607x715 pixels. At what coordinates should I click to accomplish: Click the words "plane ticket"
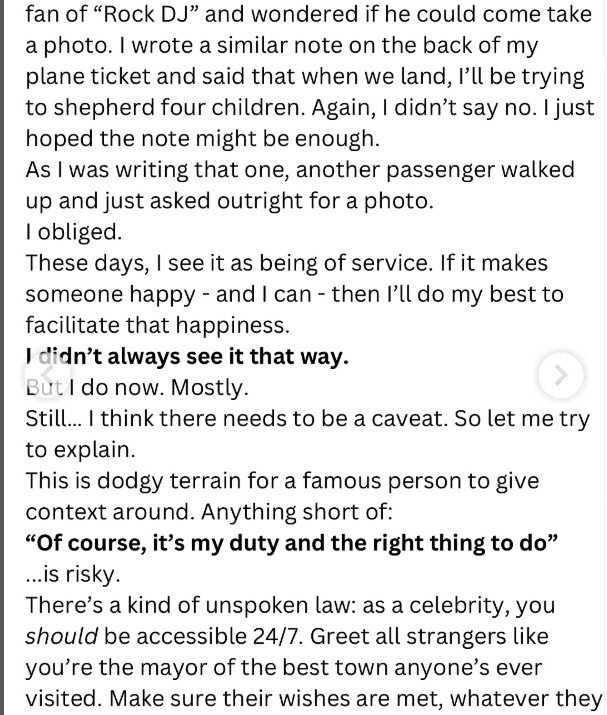click(88, 77)
